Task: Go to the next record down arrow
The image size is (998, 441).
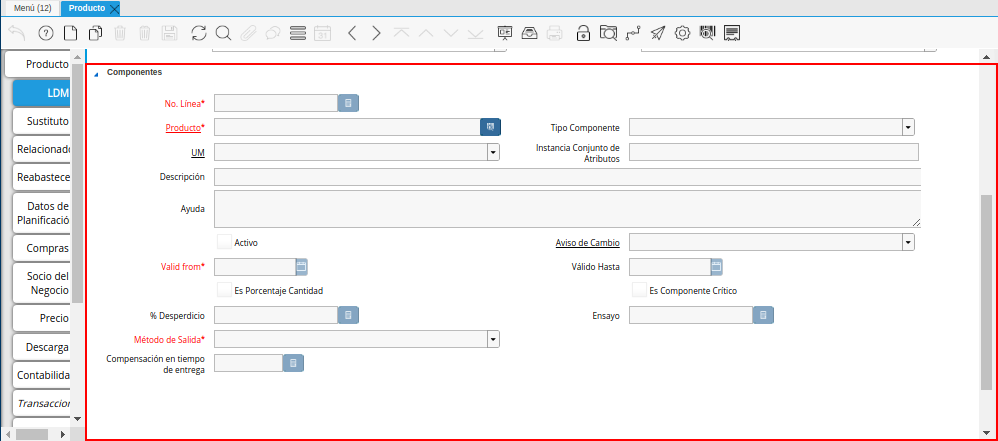Action: pos(451,33)
